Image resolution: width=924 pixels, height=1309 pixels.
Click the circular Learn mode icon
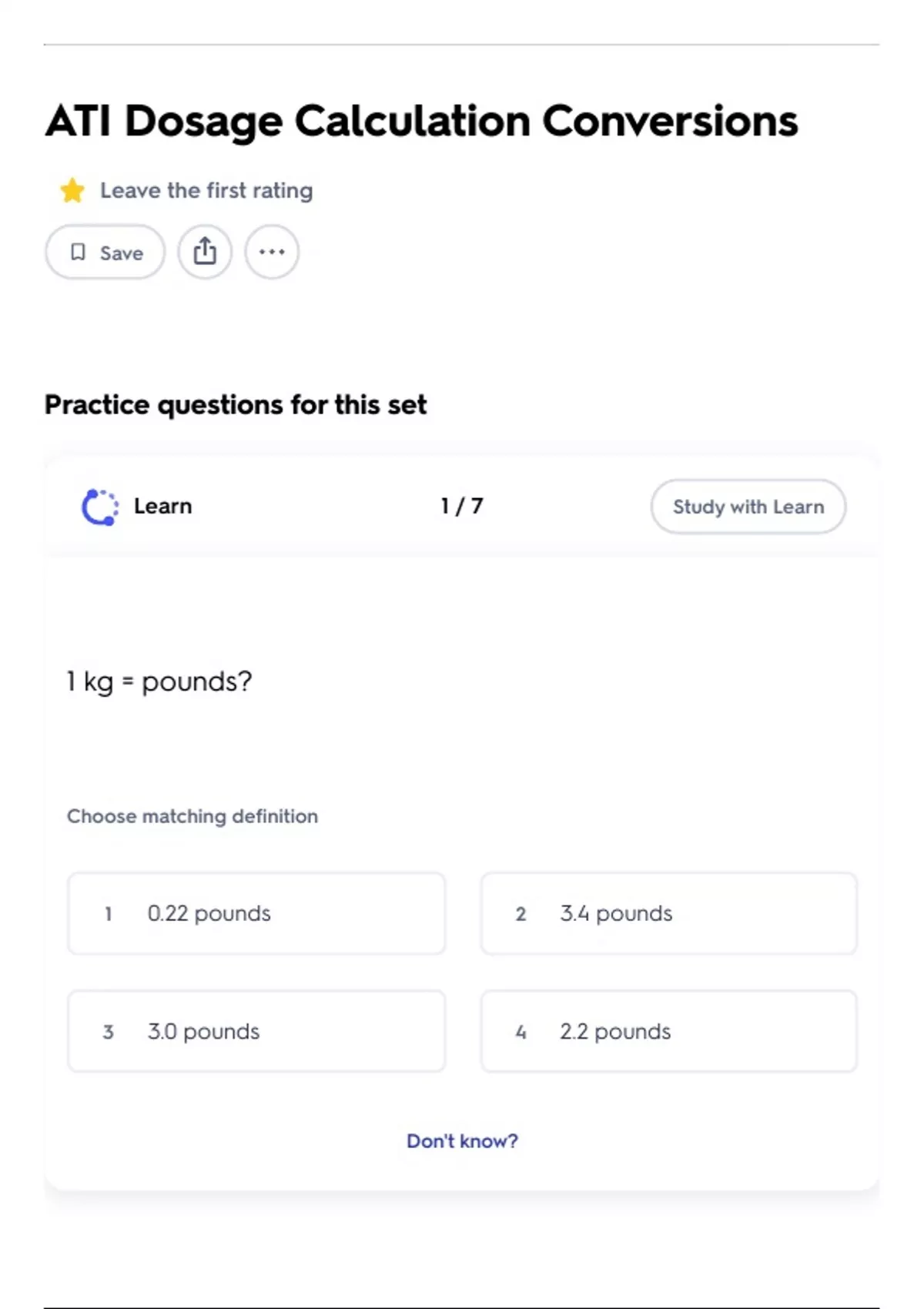(x=100, y=507)
